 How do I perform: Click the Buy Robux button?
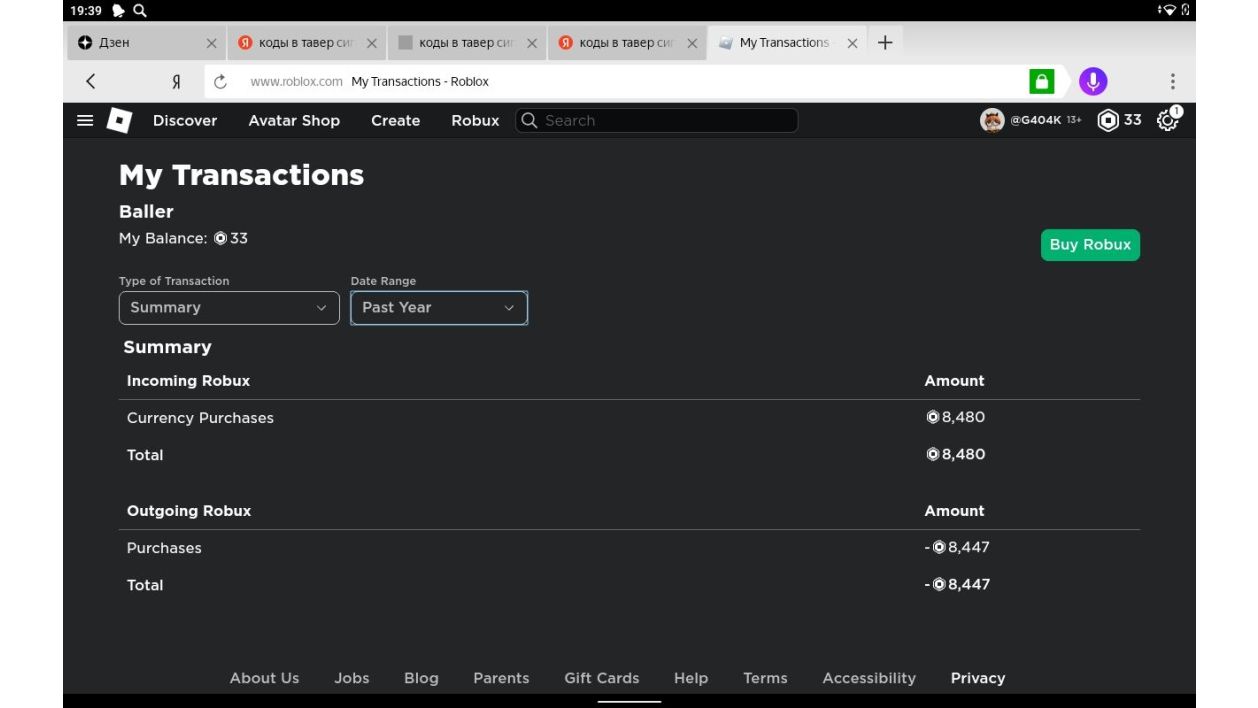pyautogui.click(x=1090, y=245)
